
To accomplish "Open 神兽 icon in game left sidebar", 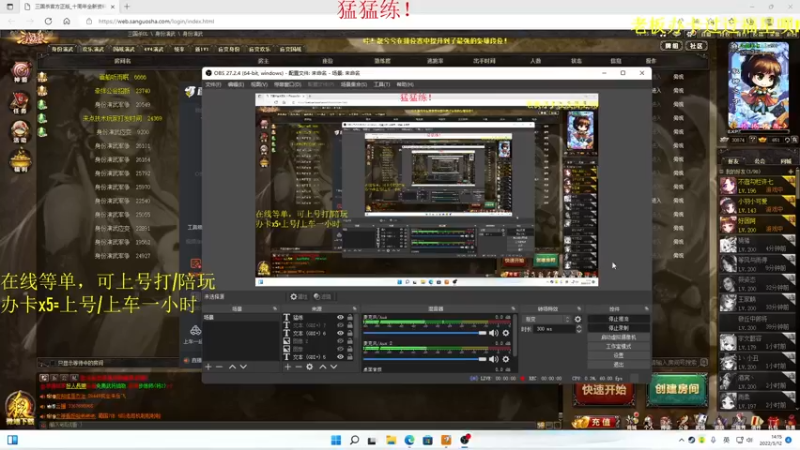I will click(x=20, y=72).
